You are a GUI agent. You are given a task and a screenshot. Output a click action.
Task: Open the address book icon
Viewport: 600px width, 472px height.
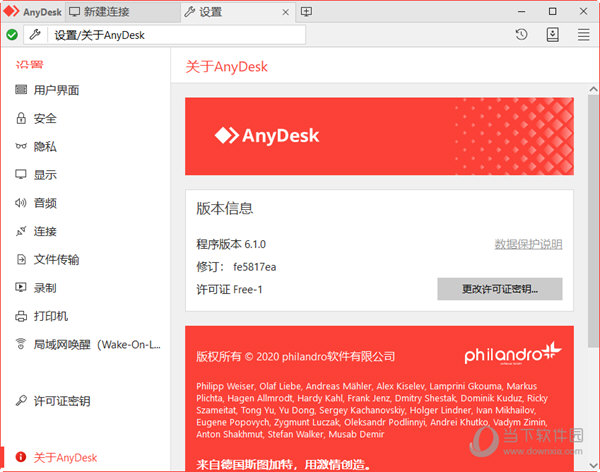552,35
